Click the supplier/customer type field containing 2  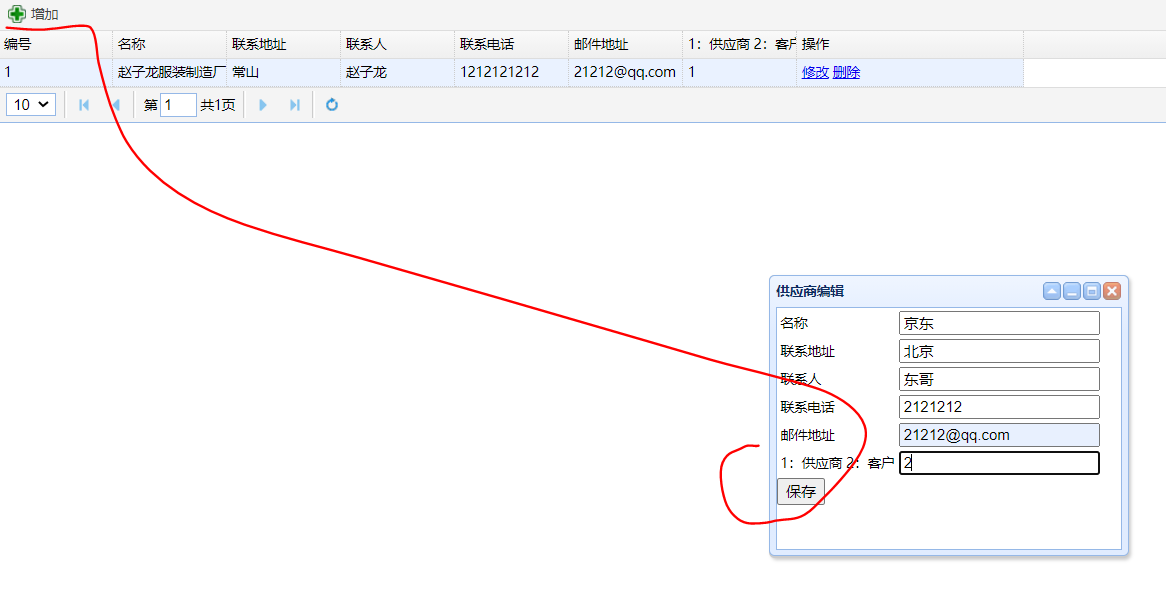tap(999, 463)
